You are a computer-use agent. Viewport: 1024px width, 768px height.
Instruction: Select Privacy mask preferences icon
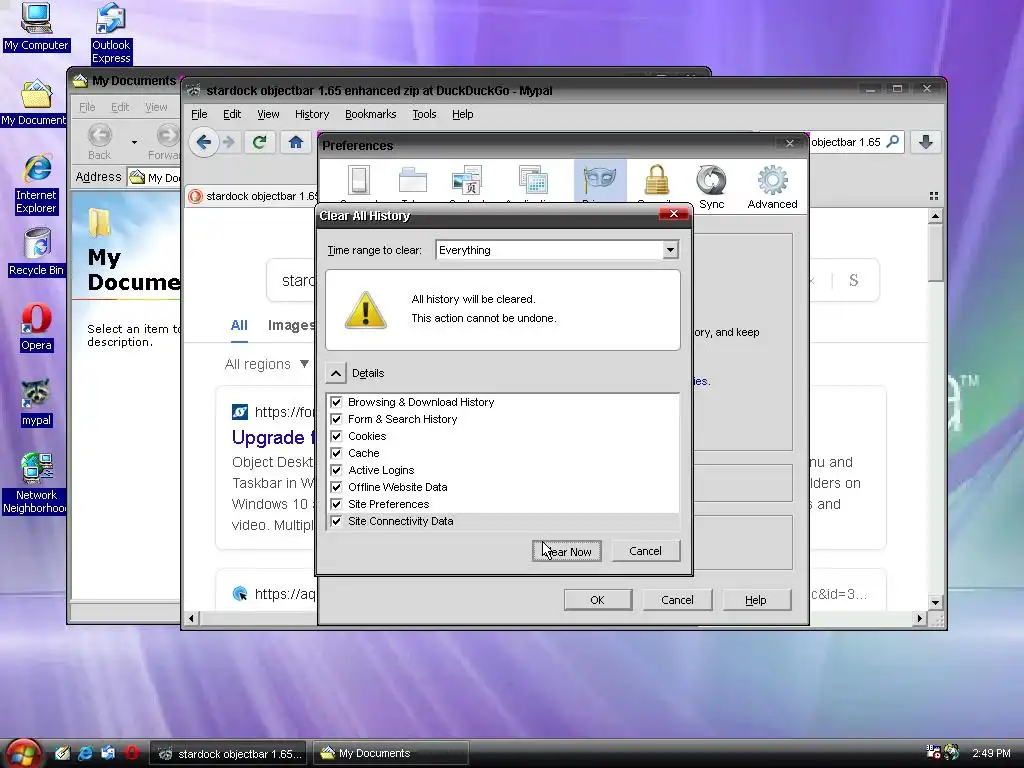(x=600, y=181)
